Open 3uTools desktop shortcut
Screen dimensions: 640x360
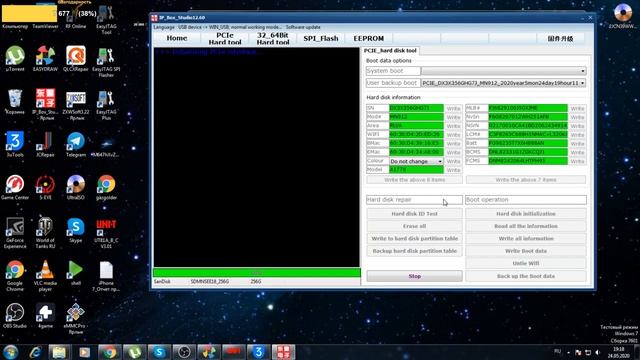coord(15,144)
